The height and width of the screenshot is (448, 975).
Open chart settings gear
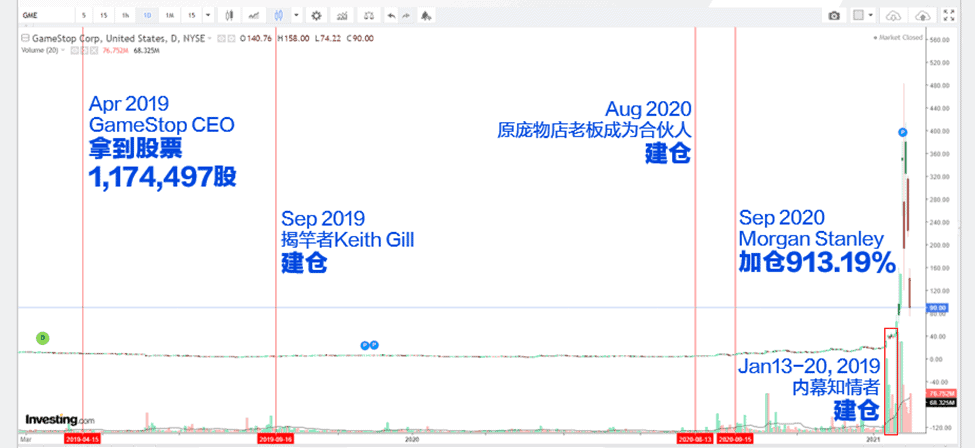317,15
